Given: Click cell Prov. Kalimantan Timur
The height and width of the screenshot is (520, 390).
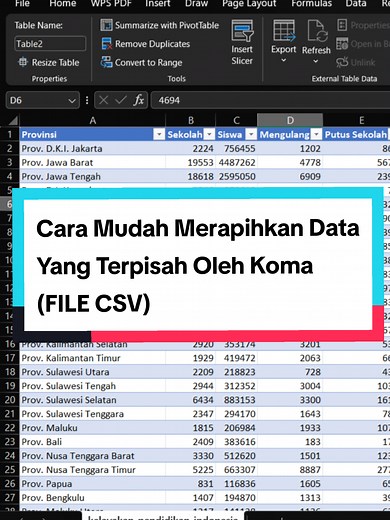Looking at the screenshot, I should (92, 358).
